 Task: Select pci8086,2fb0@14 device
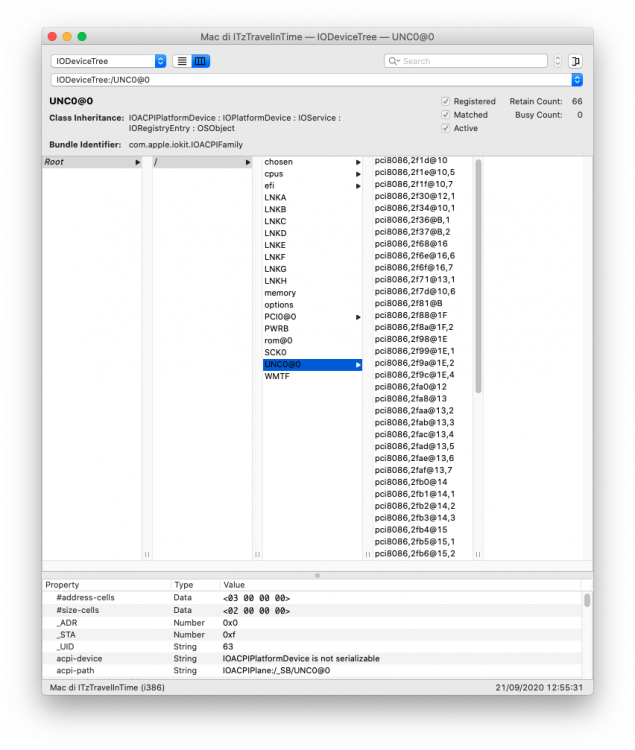(x=423, y=482)
